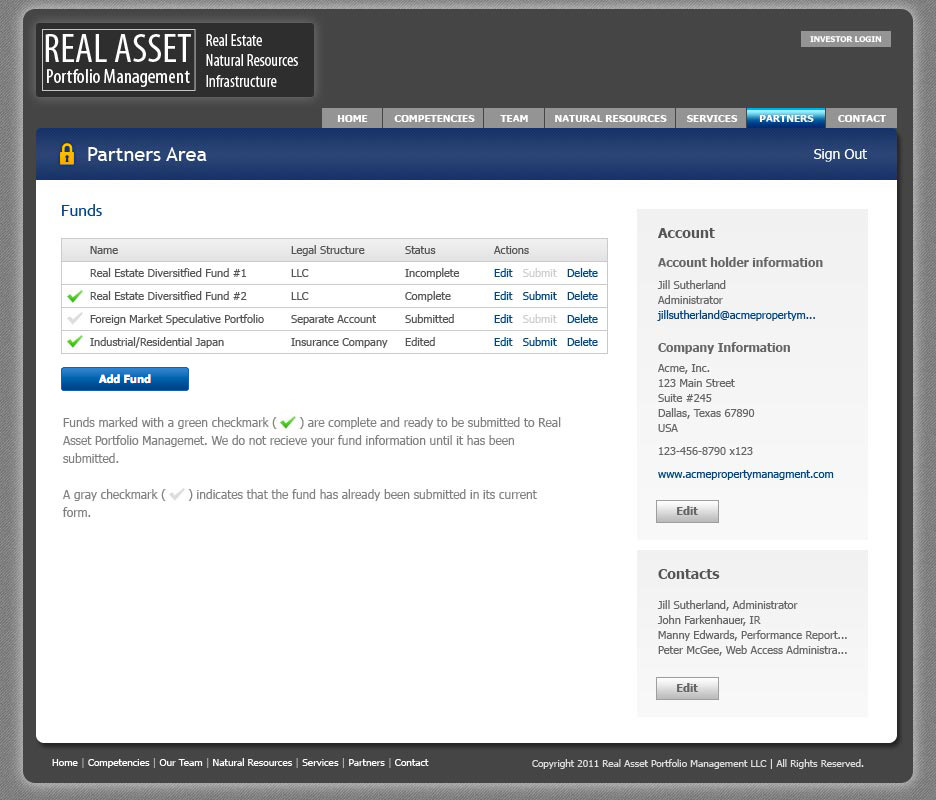The image size is (936, 800).
Task: Click the Add Fund button
Action: point(125,379)
